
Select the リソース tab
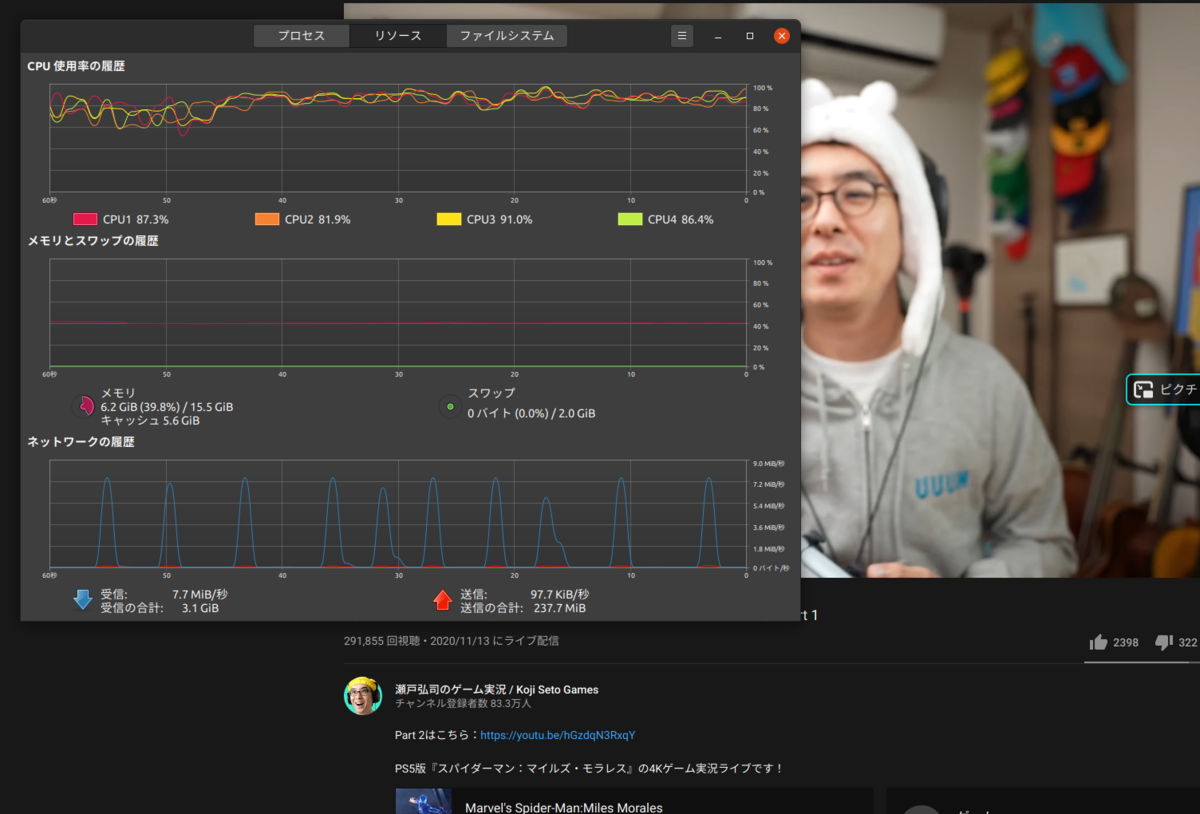pyautogui.click(x=398, y=36)
